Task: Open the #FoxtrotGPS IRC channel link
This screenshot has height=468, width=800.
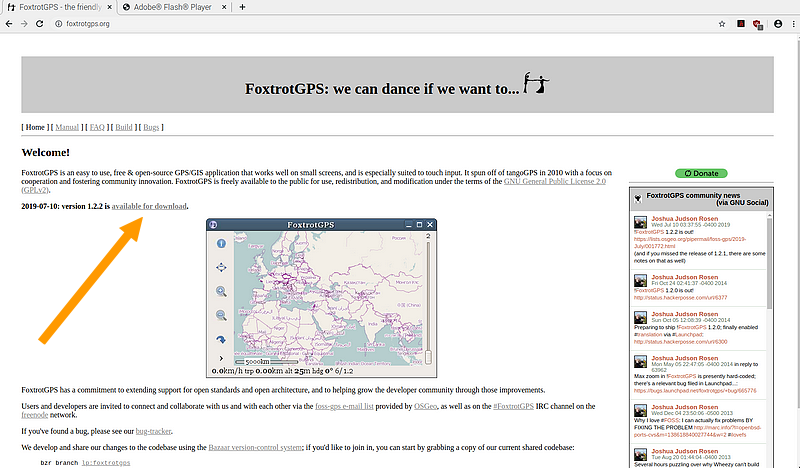Action: [x=513, y=406]
